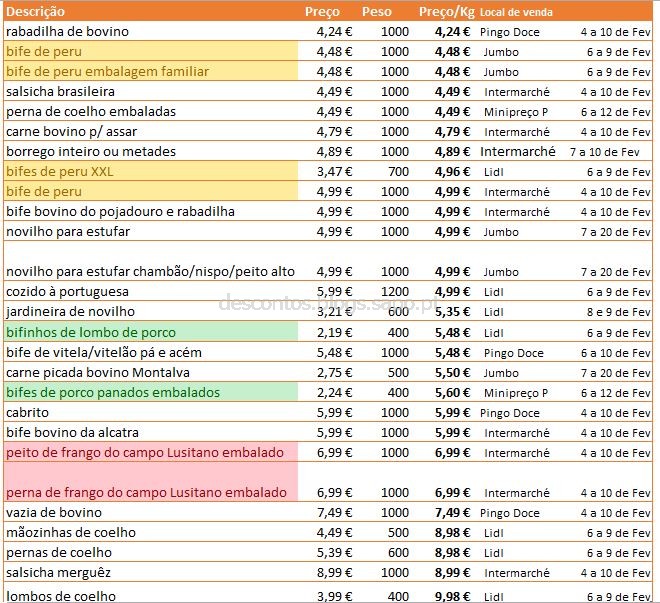This screenshot has width=660, height=603.
Task: Click the 1200 weight of cozido à portuguesa
Action: 395,292
